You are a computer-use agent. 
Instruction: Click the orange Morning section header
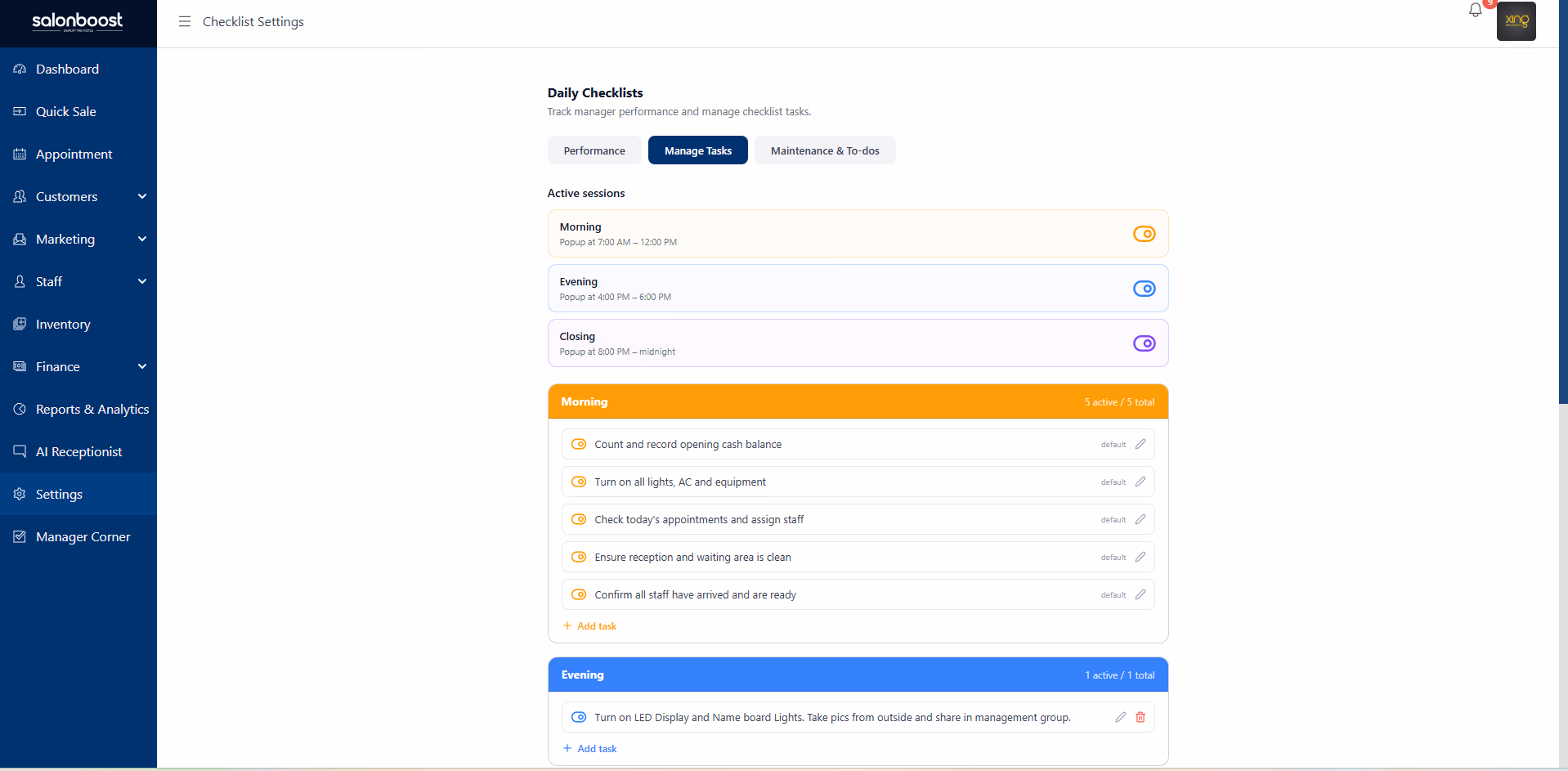[x=858, y=401]
